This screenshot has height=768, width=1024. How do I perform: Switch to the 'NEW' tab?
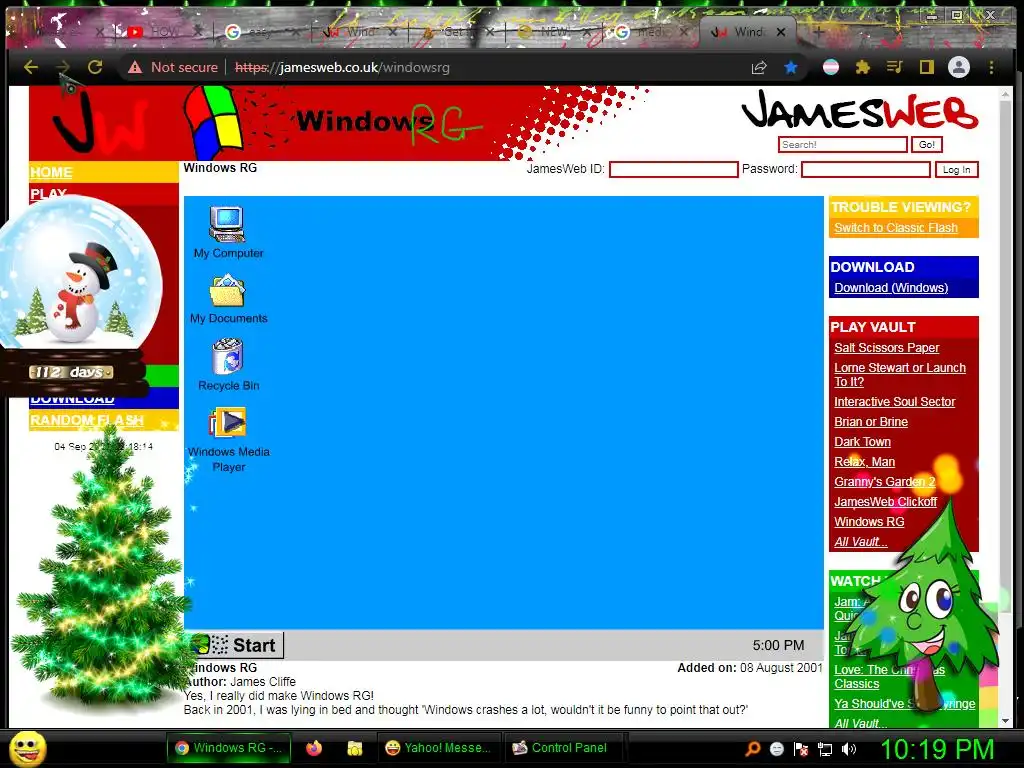[552, 31]
